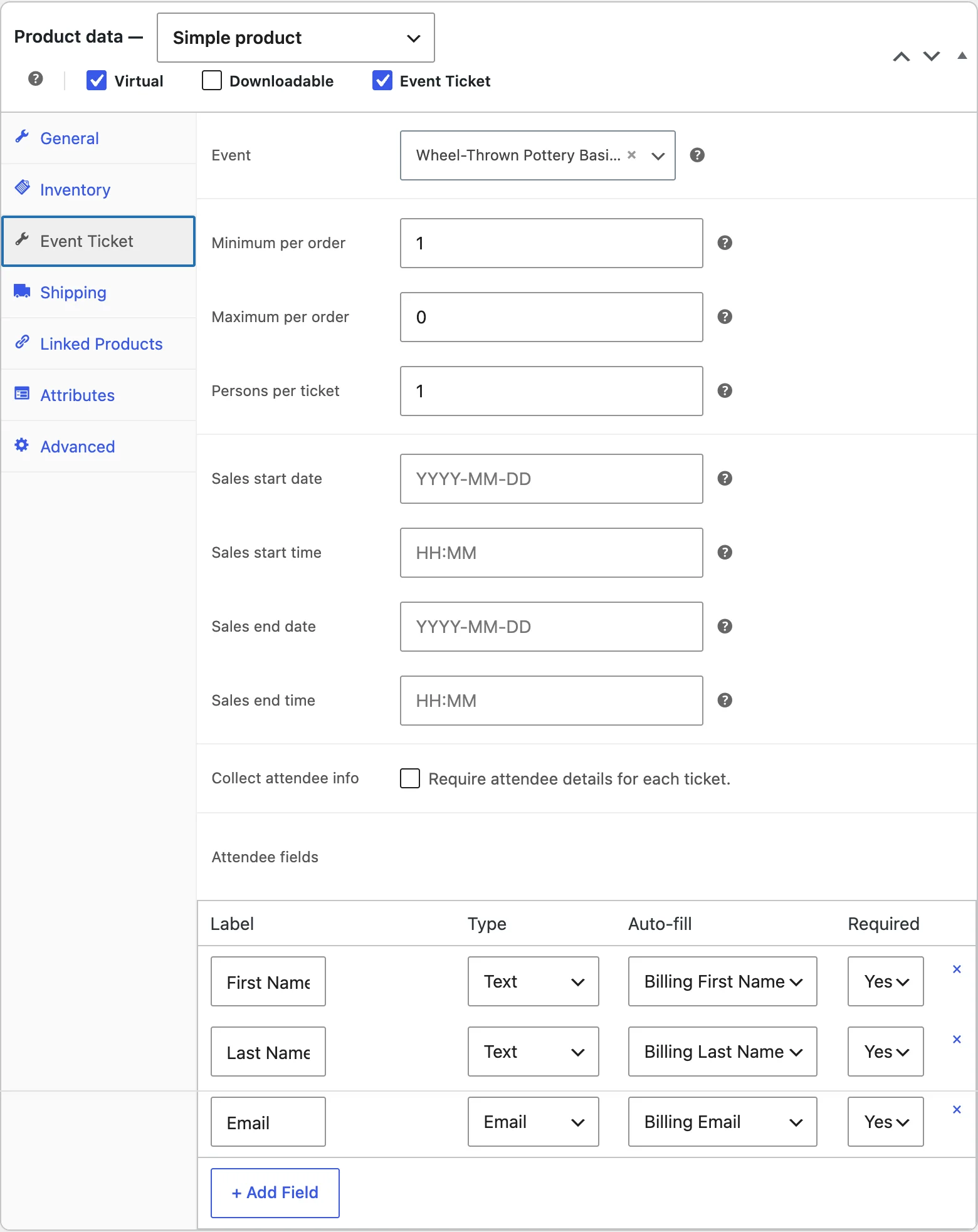The height and width of the screenshot is (1232, 978).
Task: Switch to the Inventory tab
Action: pyautogui.click(x=98, y=190)
